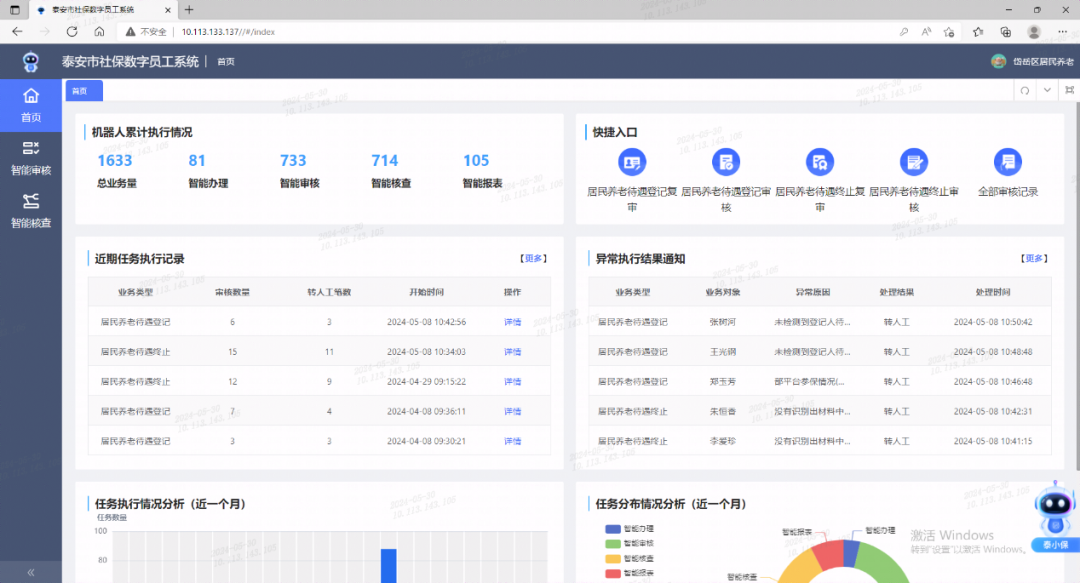1080x583 pixels.
Task: Click the user avatar in the app header
Action: coord(998,61)
